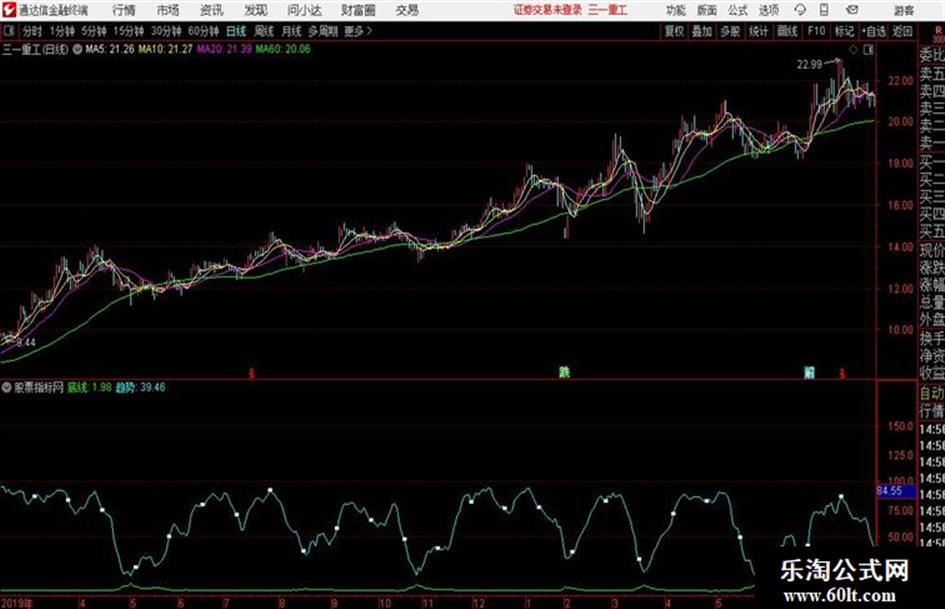Click the mobile phone icon in title bar

pyautogui.click(x=825, y=10)
